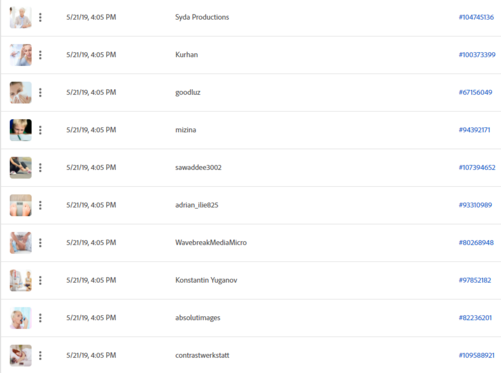
Task: Select the mizina boy thumbnail
Action: coord(21,130)
